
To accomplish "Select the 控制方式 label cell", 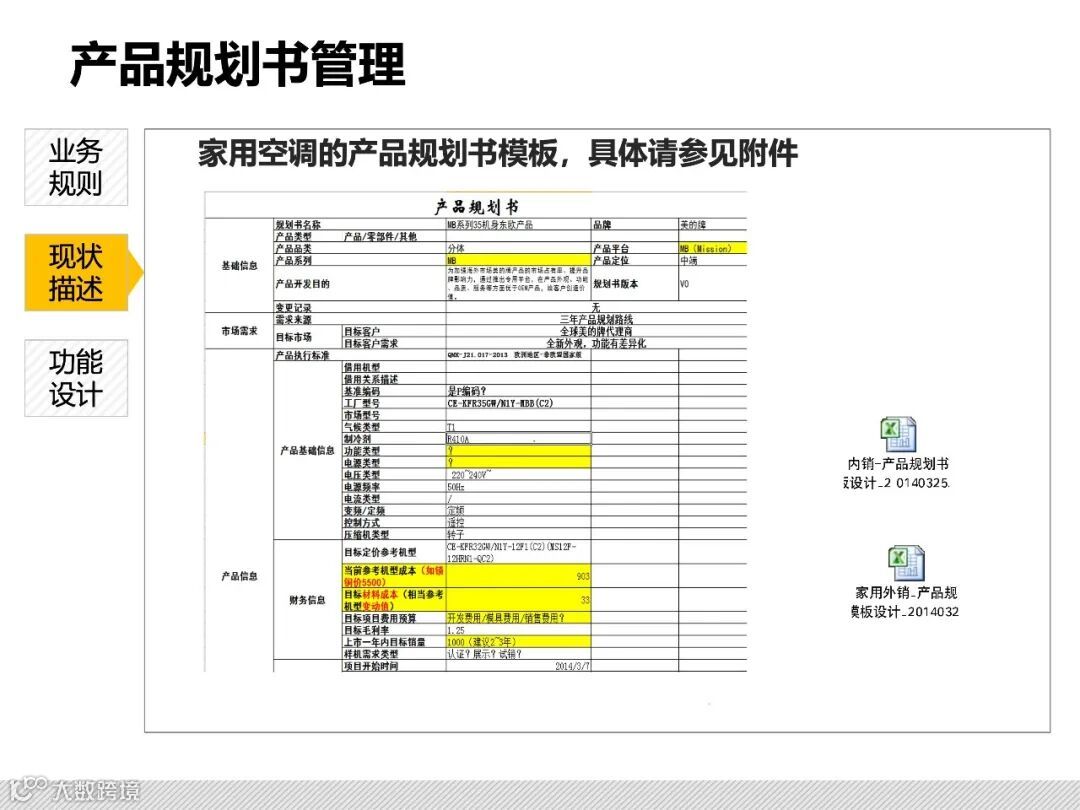I will tap(394, 523).
